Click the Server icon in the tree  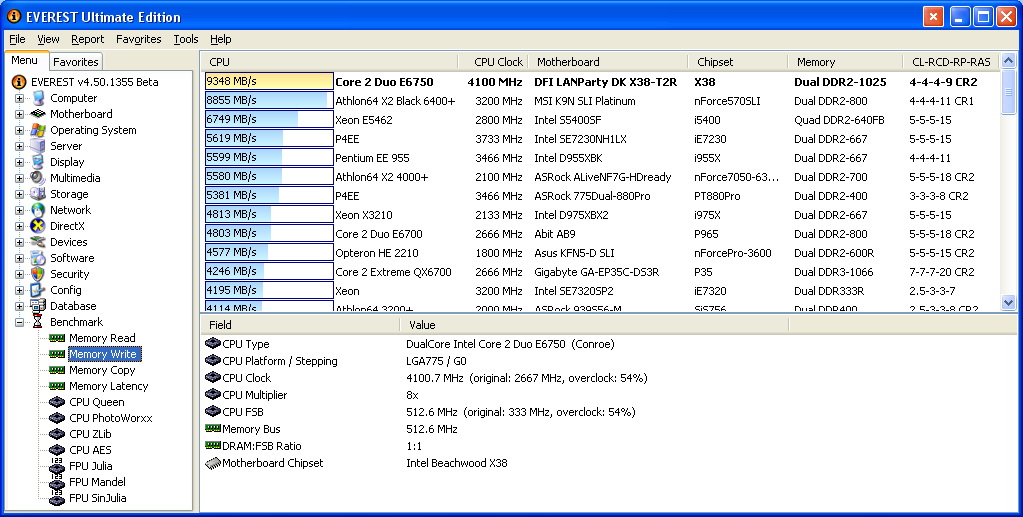(38, 146)
